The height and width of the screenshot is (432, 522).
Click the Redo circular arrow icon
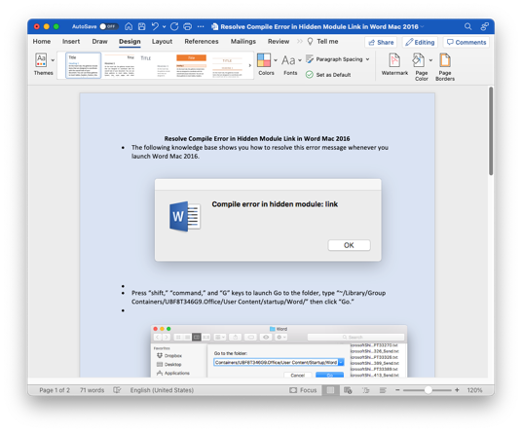(174, 26)
